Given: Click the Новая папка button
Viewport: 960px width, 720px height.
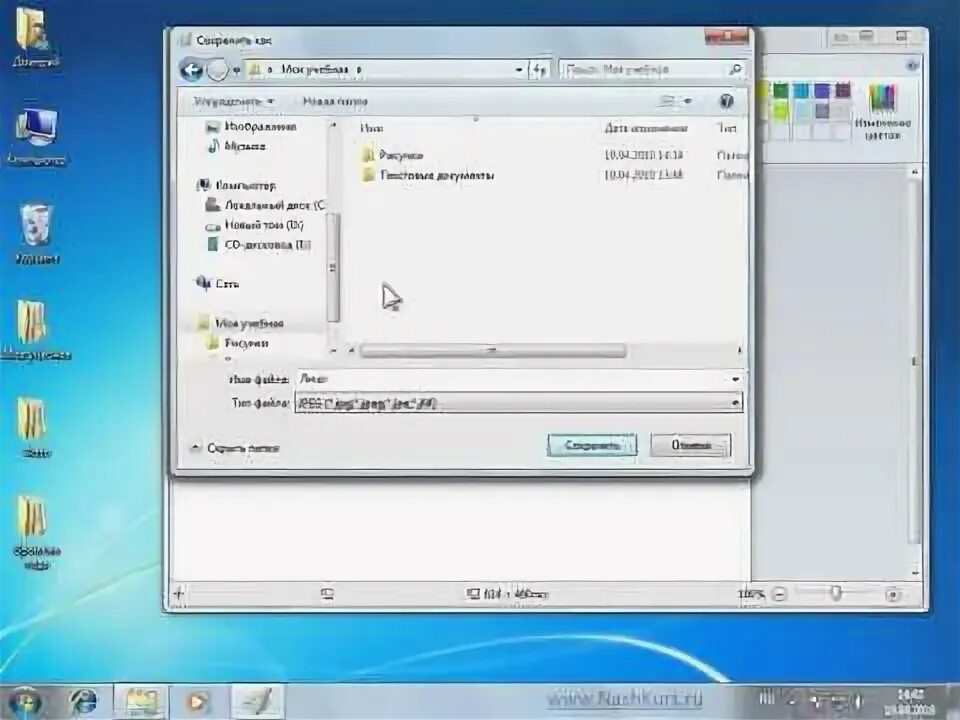Looking at the screenshot, I should (335, 102).
